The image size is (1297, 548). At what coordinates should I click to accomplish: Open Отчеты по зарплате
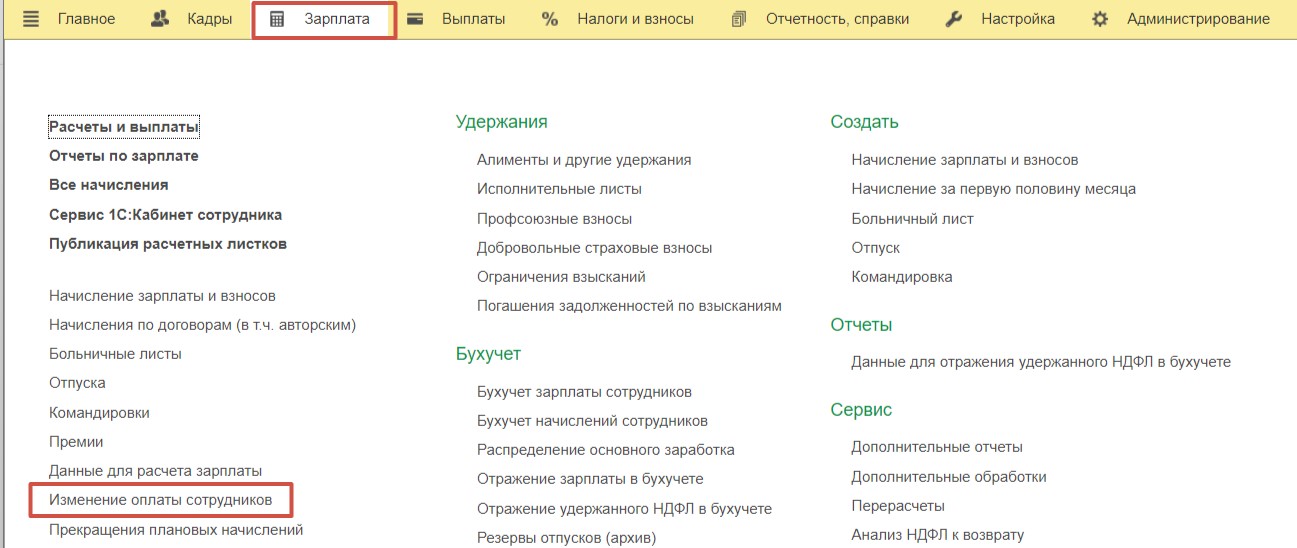click(124, 156)
